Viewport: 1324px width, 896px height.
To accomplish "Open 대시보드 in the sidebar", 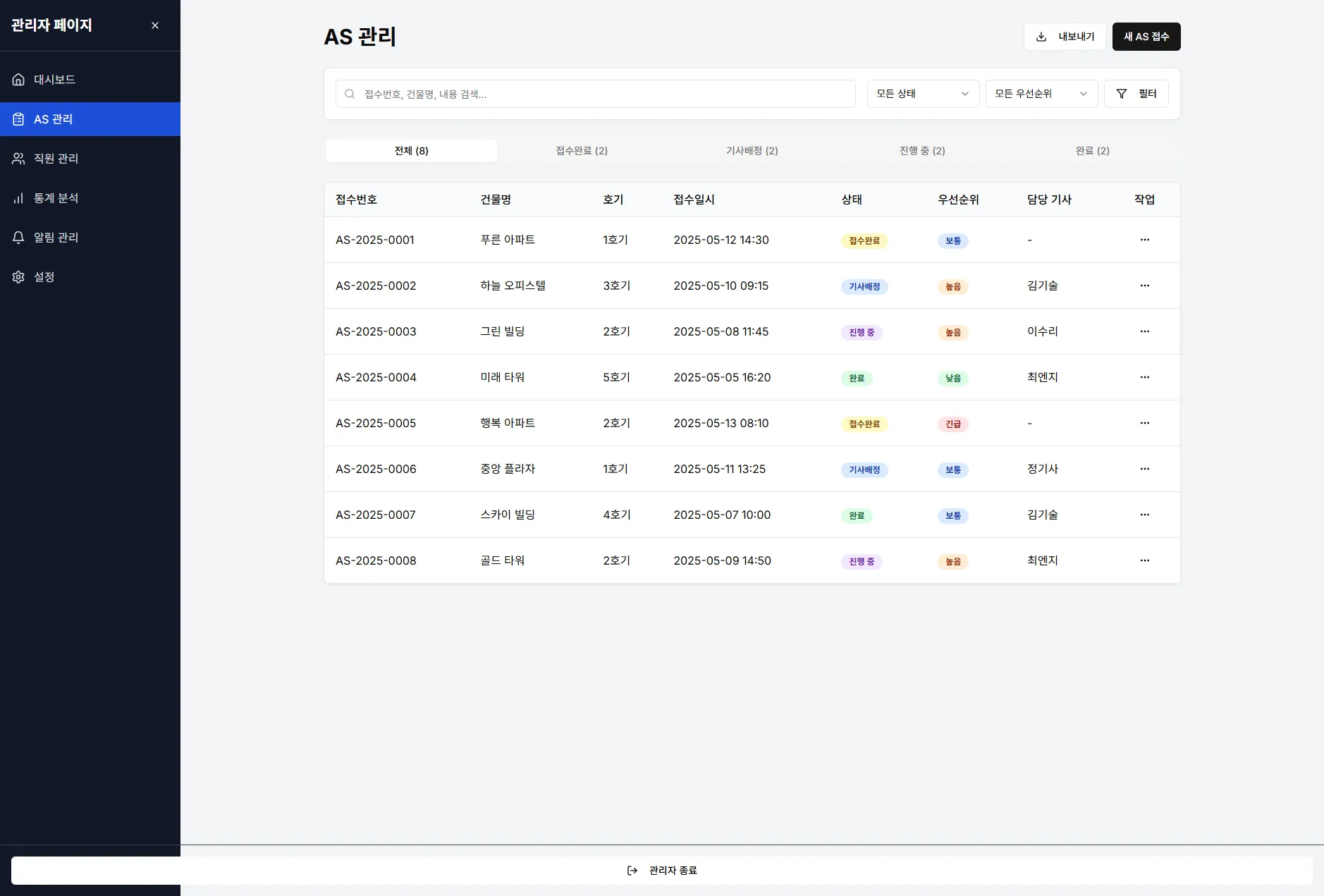I will click(x=90, y=80).
